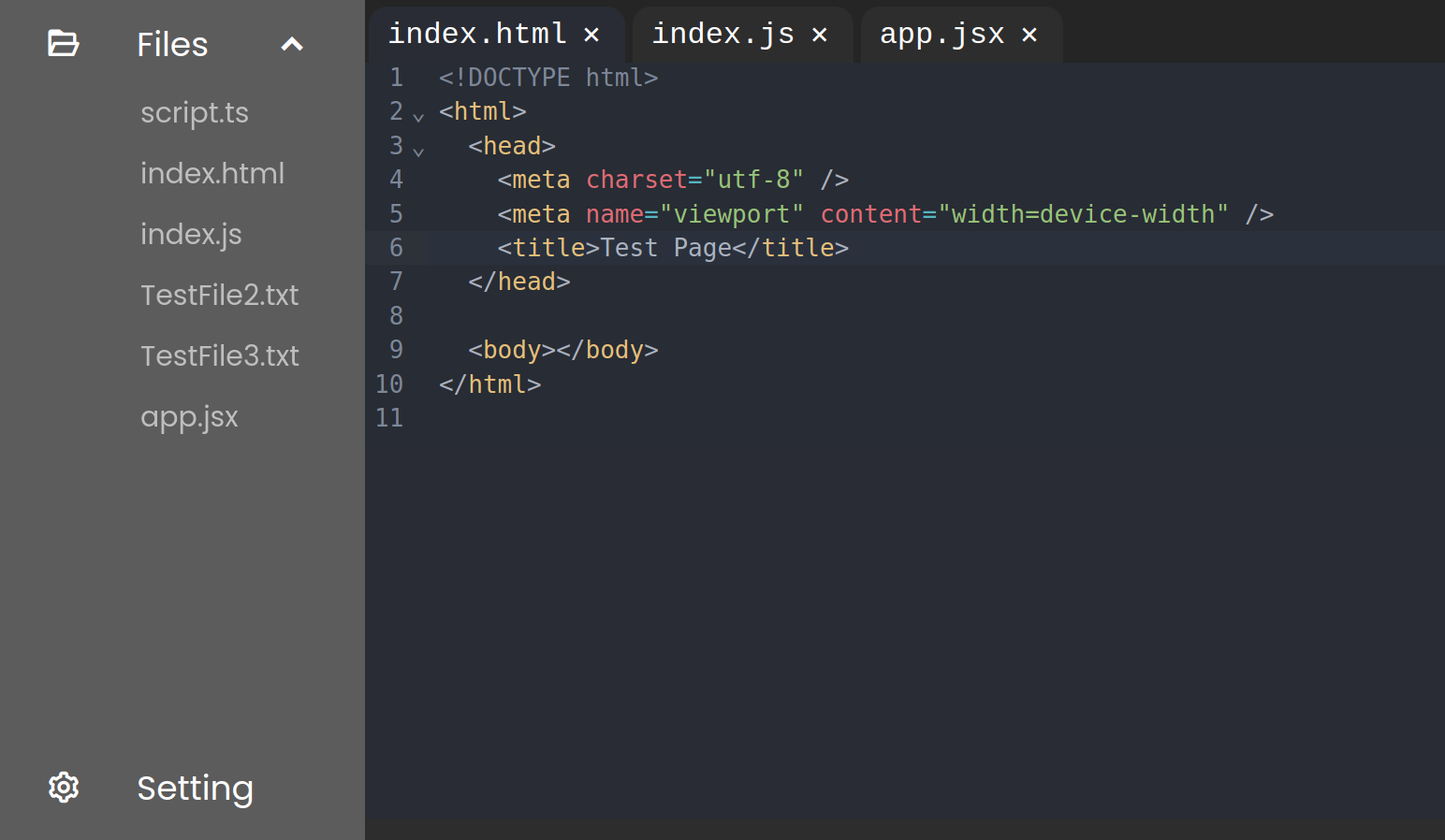Image resolution: width=1445 pixels, height=840 pixels.
Task: Place cursor on the DOCTYPE html line
Action: [548, 78]
